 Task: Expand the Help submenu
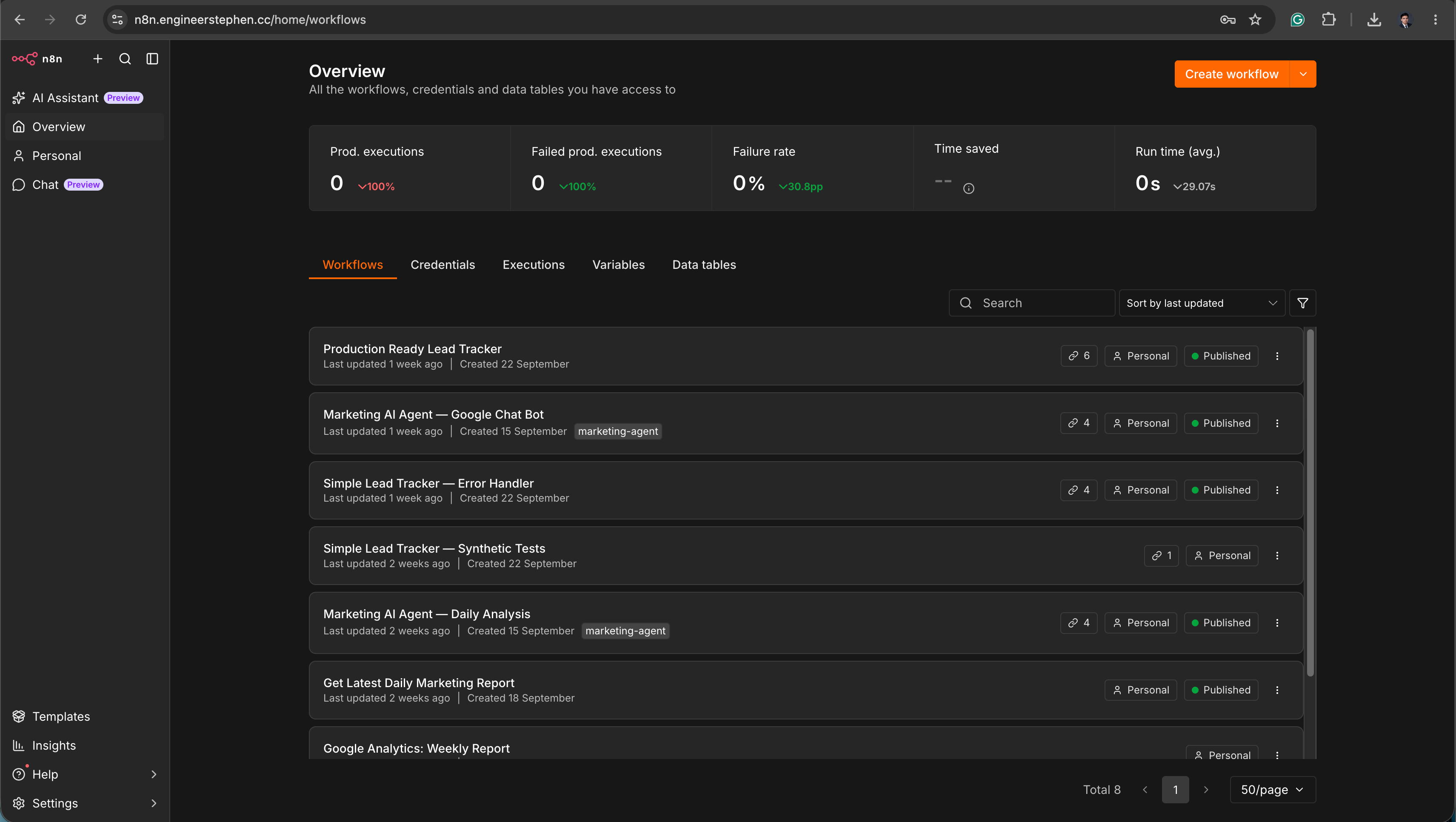coord(154,774)
